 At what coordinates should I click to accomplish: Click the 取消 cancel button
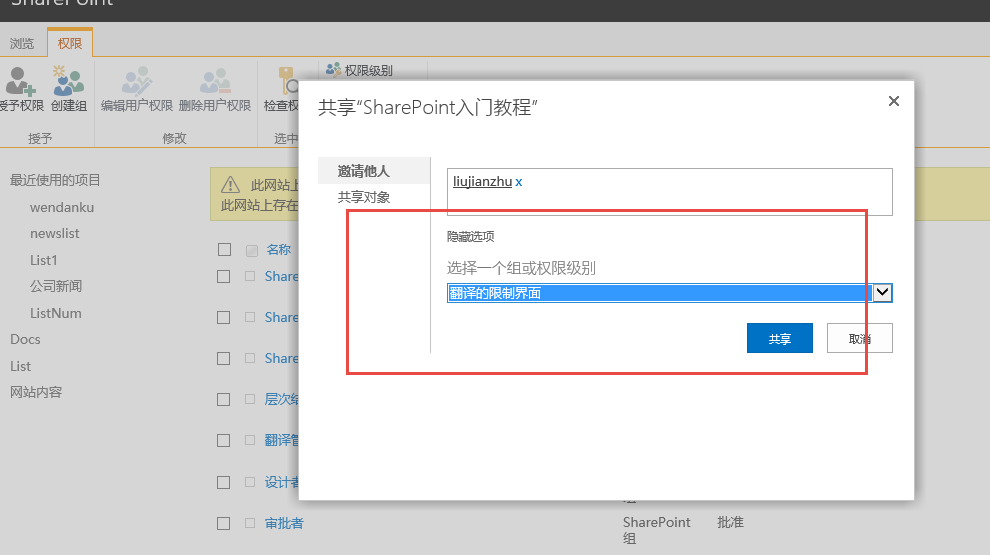click(859, 338)
